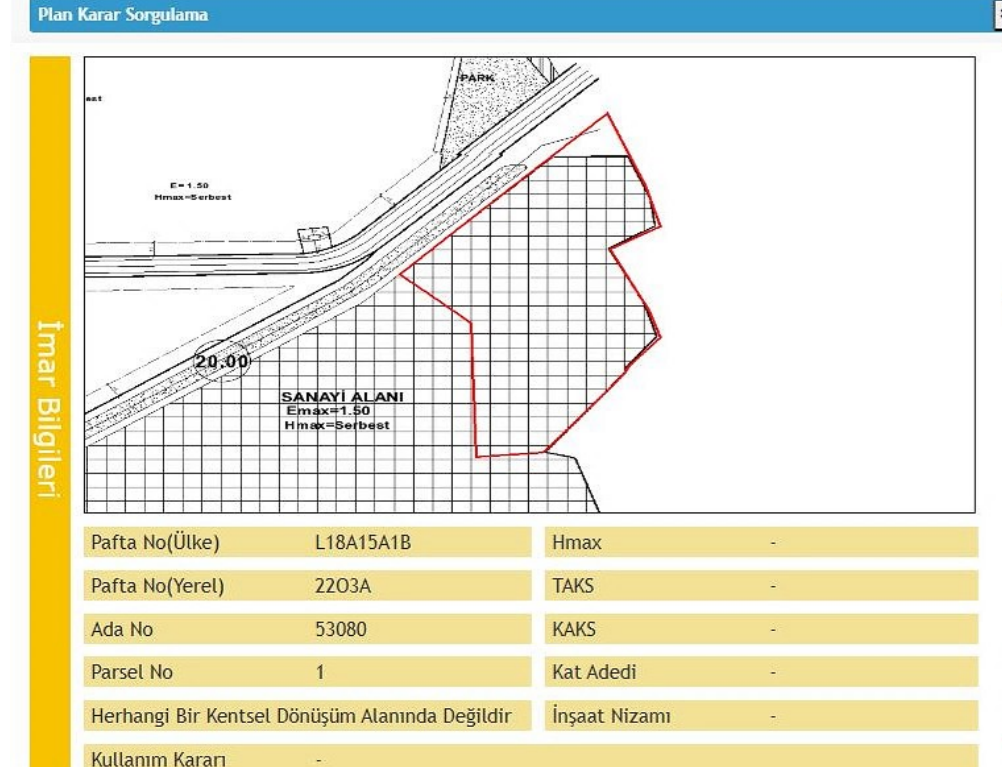Image resolution: width=1002 pixels, height=767 pixels.
Task: Click the Hmax field row
Action: tap(761, 543)
